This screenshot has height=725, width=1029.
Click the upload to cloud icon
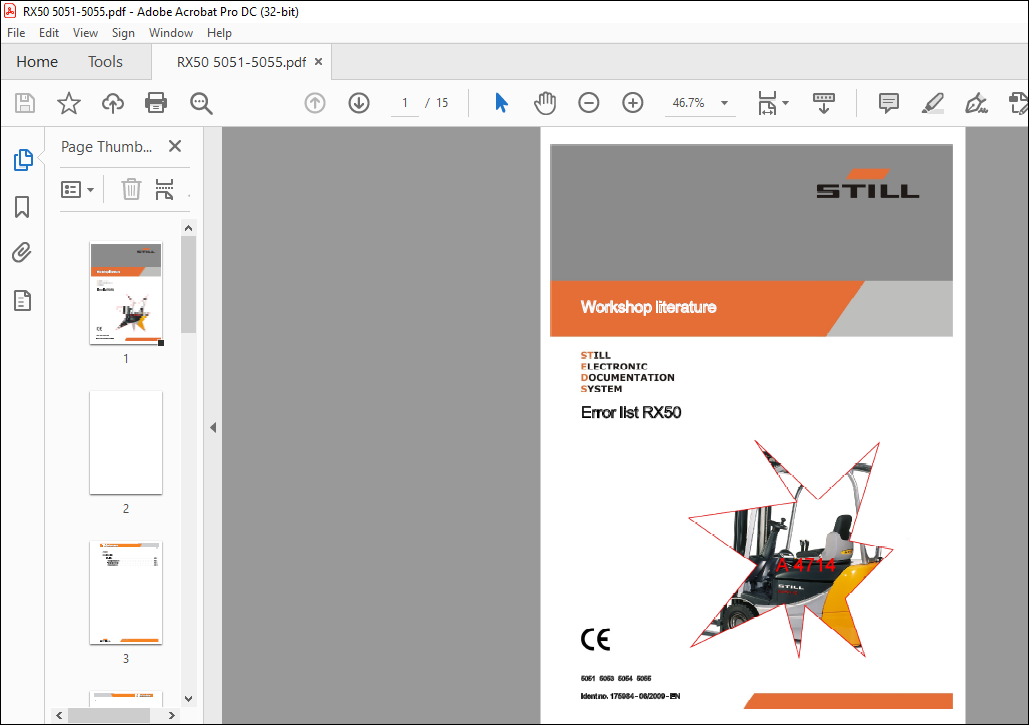pos(113,103)
